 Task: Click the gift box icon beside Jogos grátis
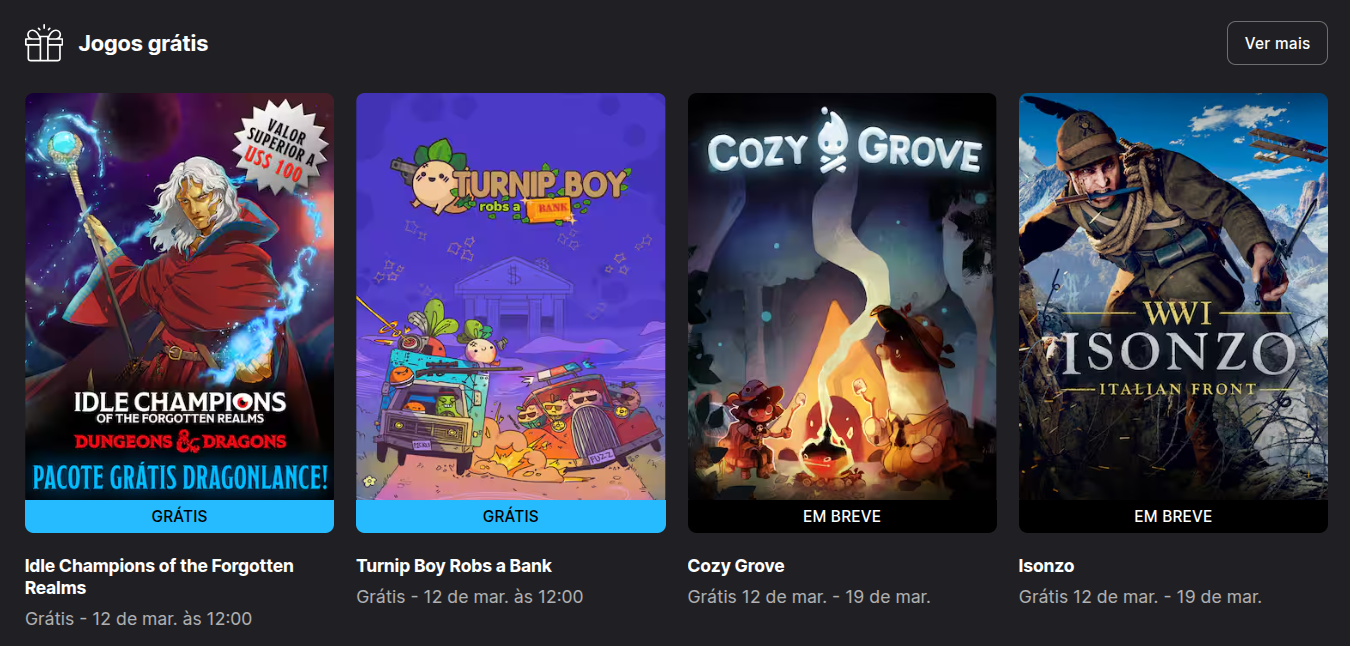44,44
